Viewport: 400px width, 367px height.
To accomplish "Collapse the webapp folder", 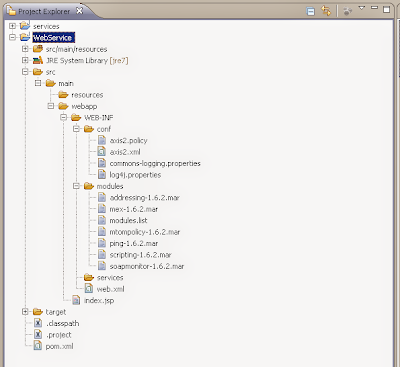I will pos(51,106).
